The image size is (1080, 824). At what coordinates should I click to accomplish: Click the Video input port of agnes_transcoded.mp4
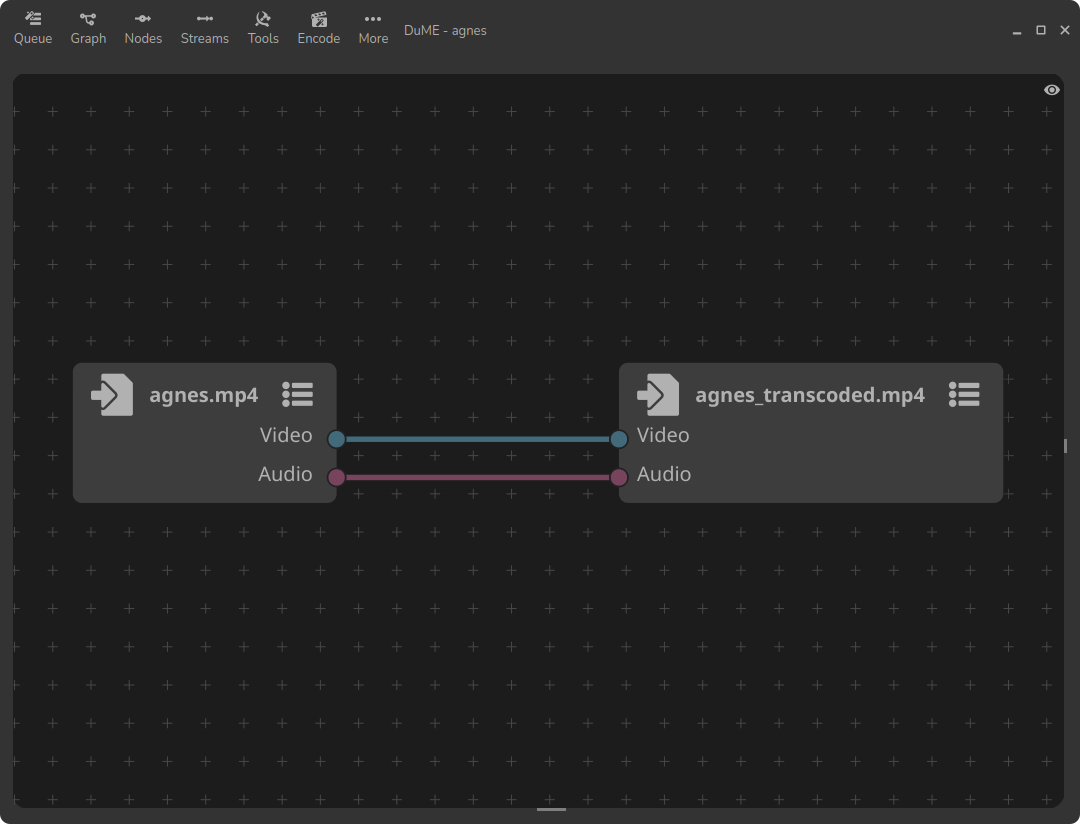click(x=619, y=439)
